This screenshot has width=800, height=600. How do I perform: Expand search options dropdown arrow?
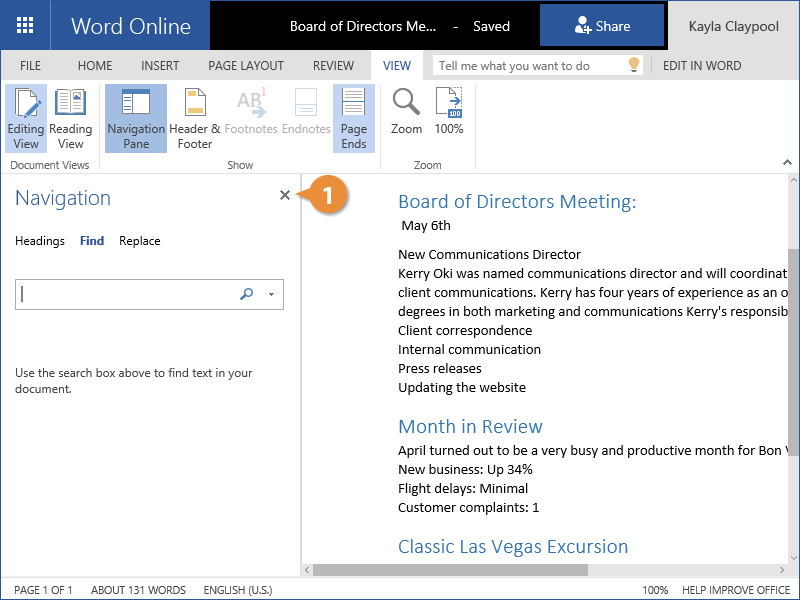click(271, 295)
